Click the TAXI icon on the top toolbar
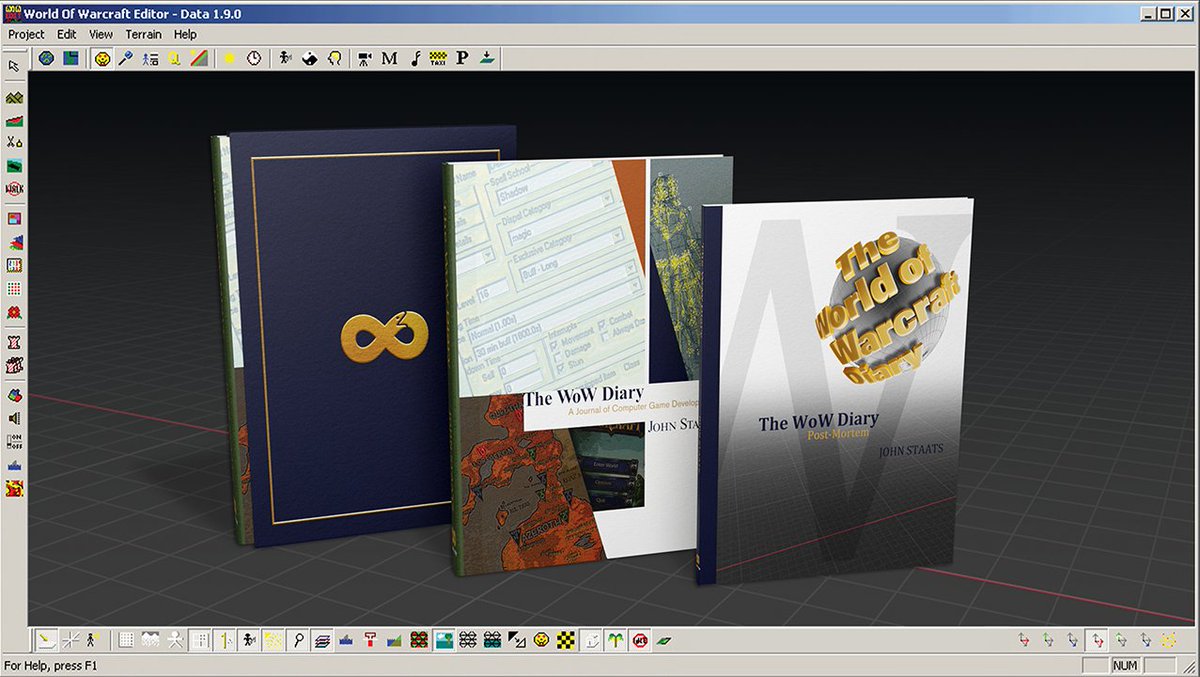 click(x=440, y=57)
